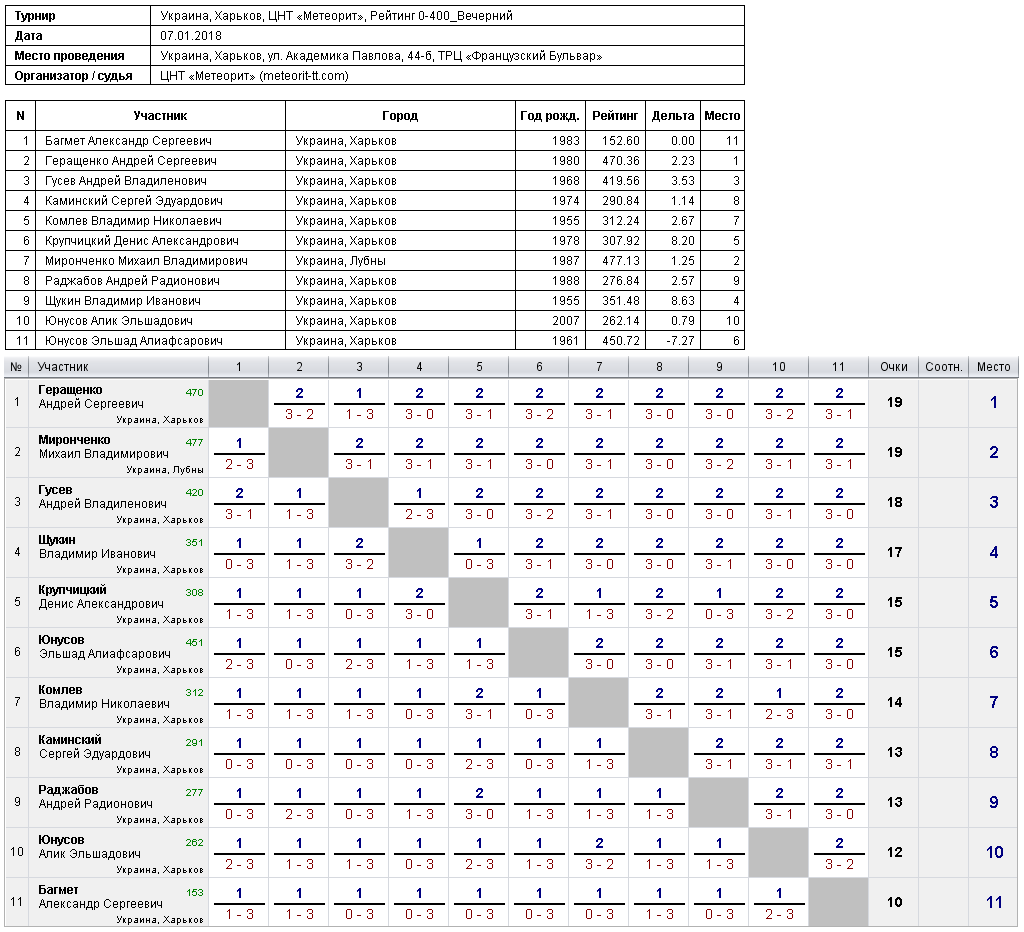Viewport: 1024px width, 932px height.
Task: Click the organizer text ЦНТ «Метеорит» (meteorit-tt.com)
Action: pyautogui.click(x=254, y=76)
